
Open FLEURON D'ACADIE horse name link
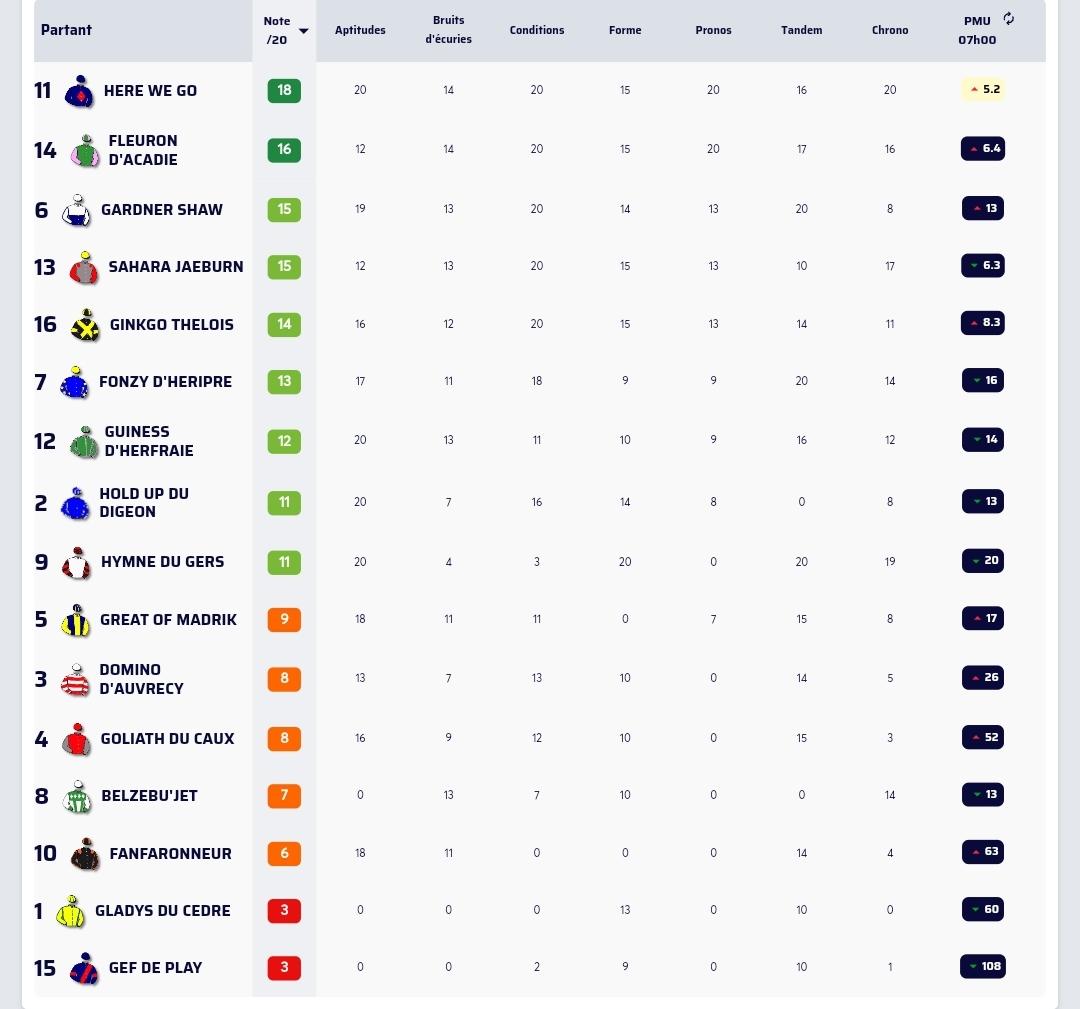point(143,150)
